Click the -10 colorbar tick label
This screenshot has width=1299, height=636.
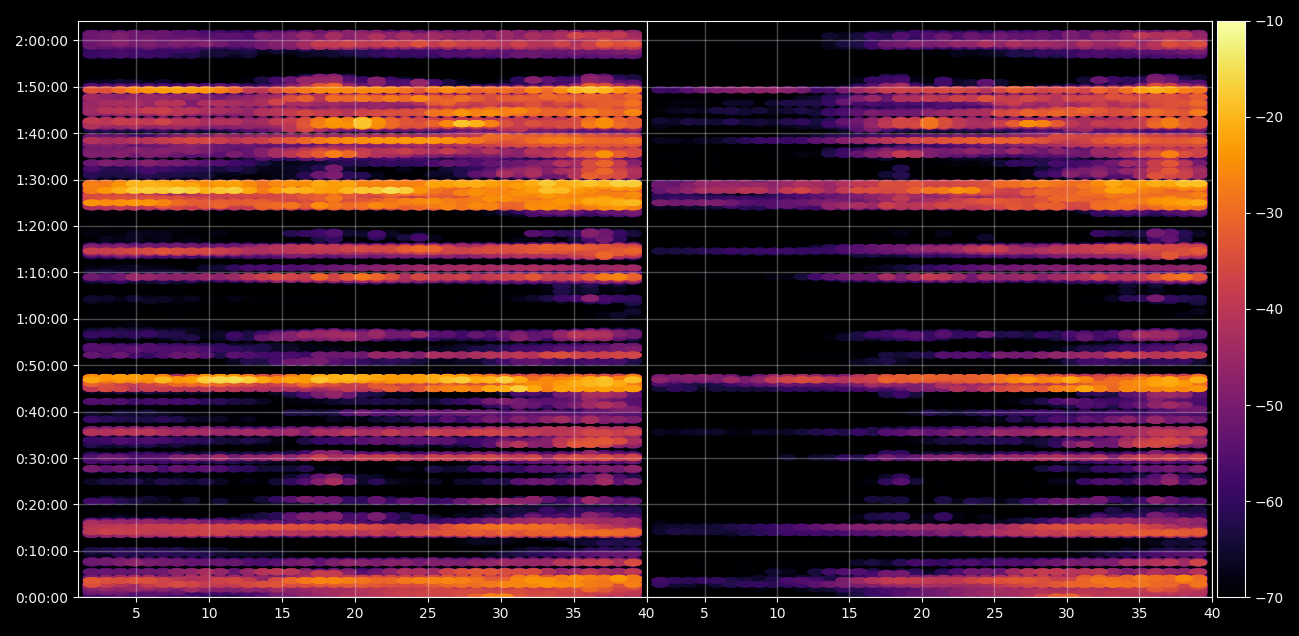point(1269,21)
